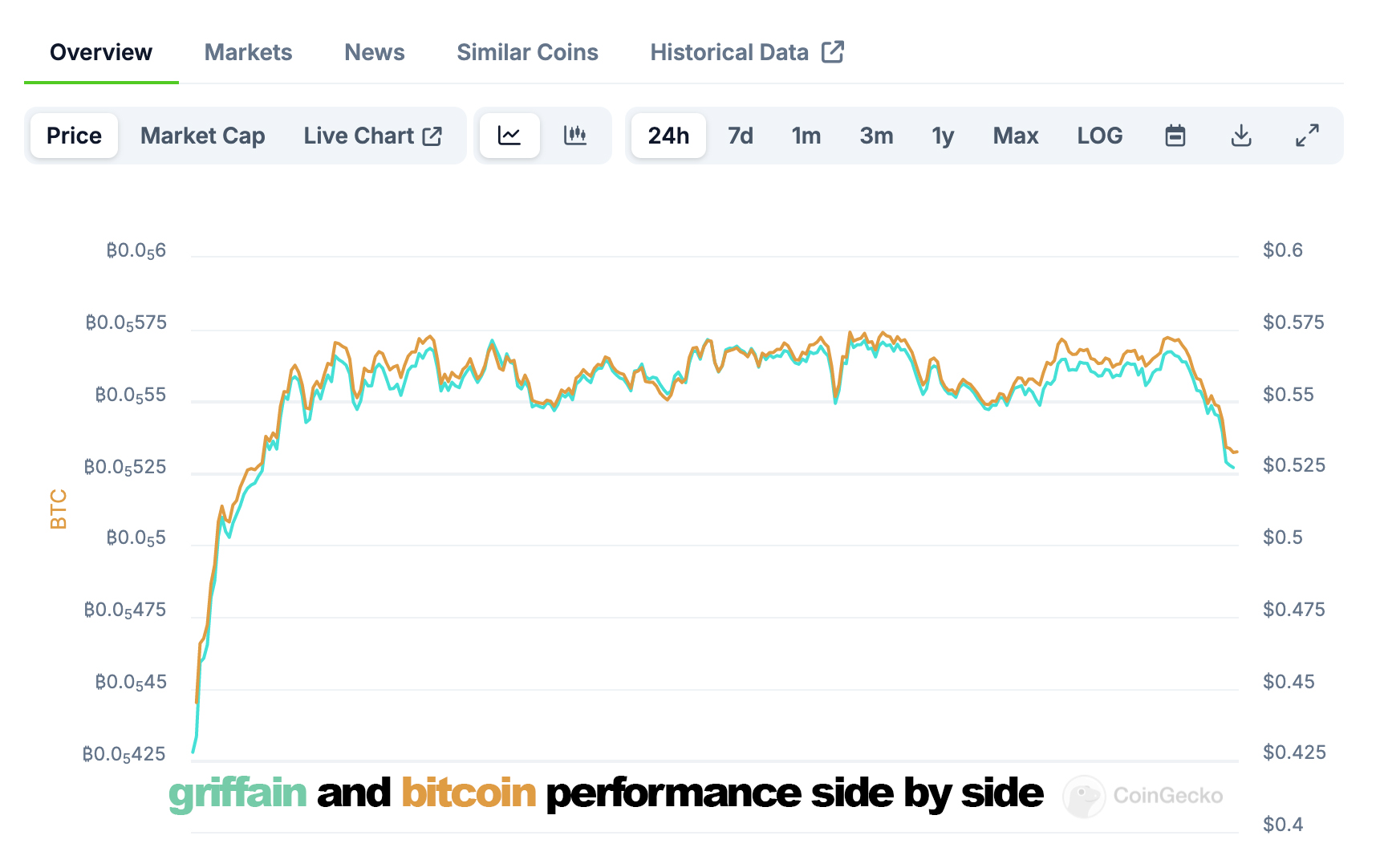
Task: Click the ₿0.0₅475 left axis label
Action: pos(125,610)
